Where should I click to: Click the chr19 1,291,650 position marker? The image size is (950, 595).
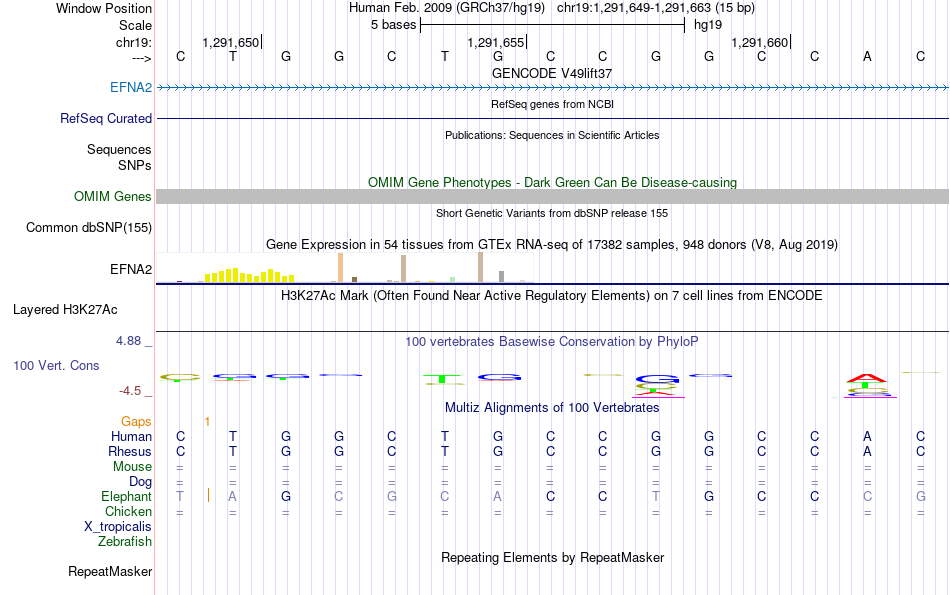tap(231, 42)
